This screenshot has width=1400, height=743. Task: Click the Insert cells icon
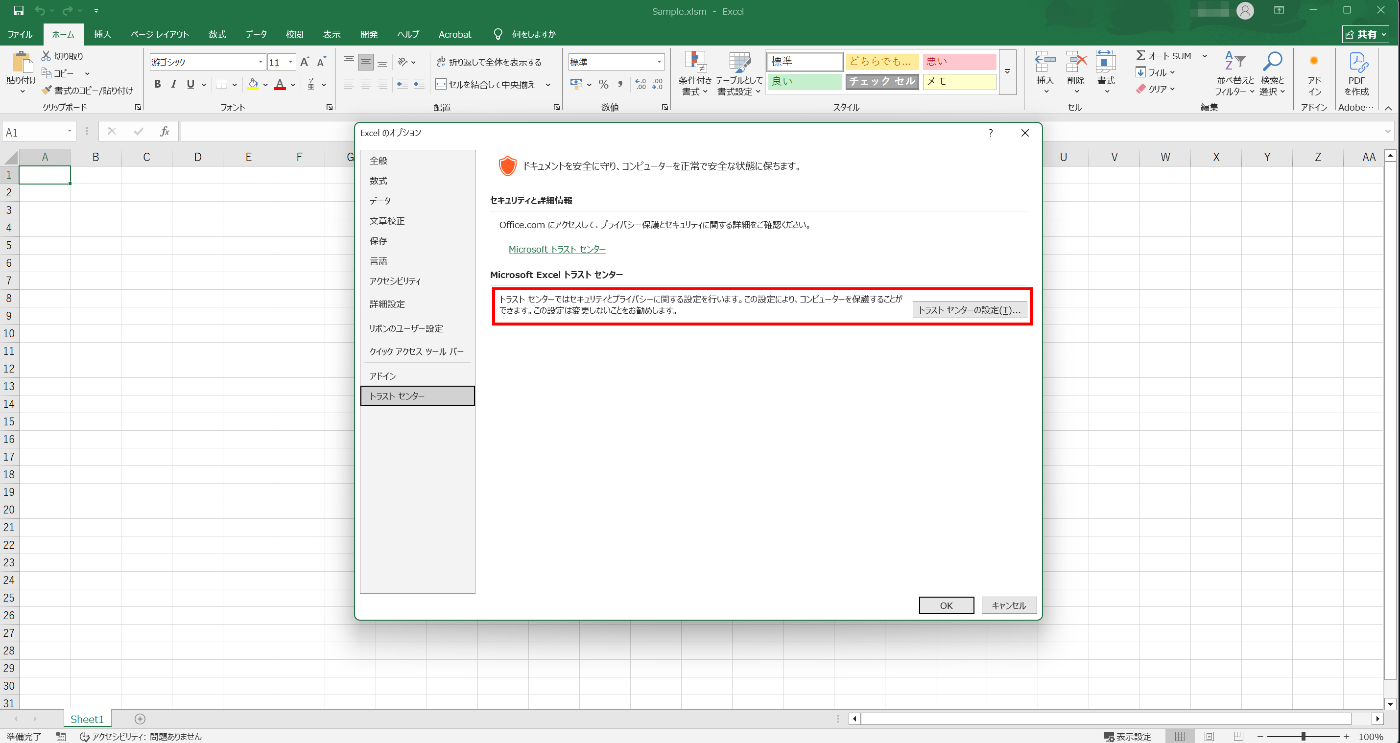(1045, 62)
